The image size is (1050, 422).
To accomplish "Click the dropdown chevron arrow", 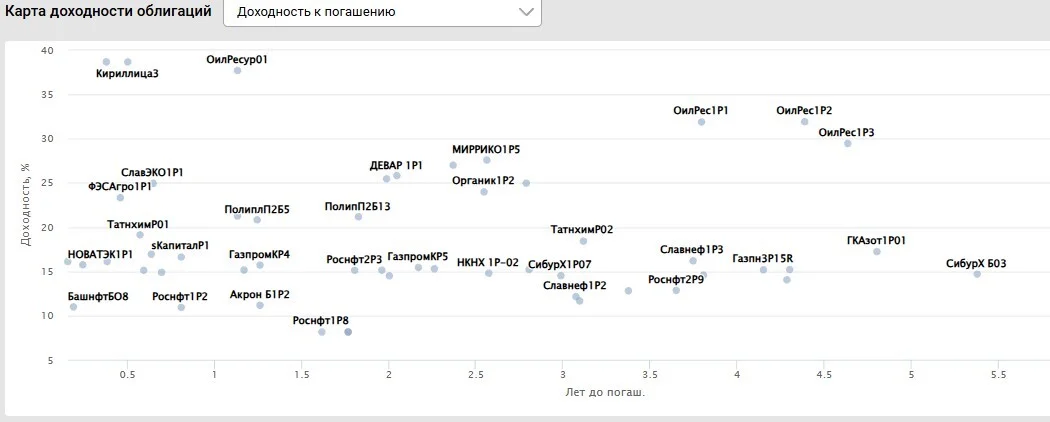I will click(526, 13).
